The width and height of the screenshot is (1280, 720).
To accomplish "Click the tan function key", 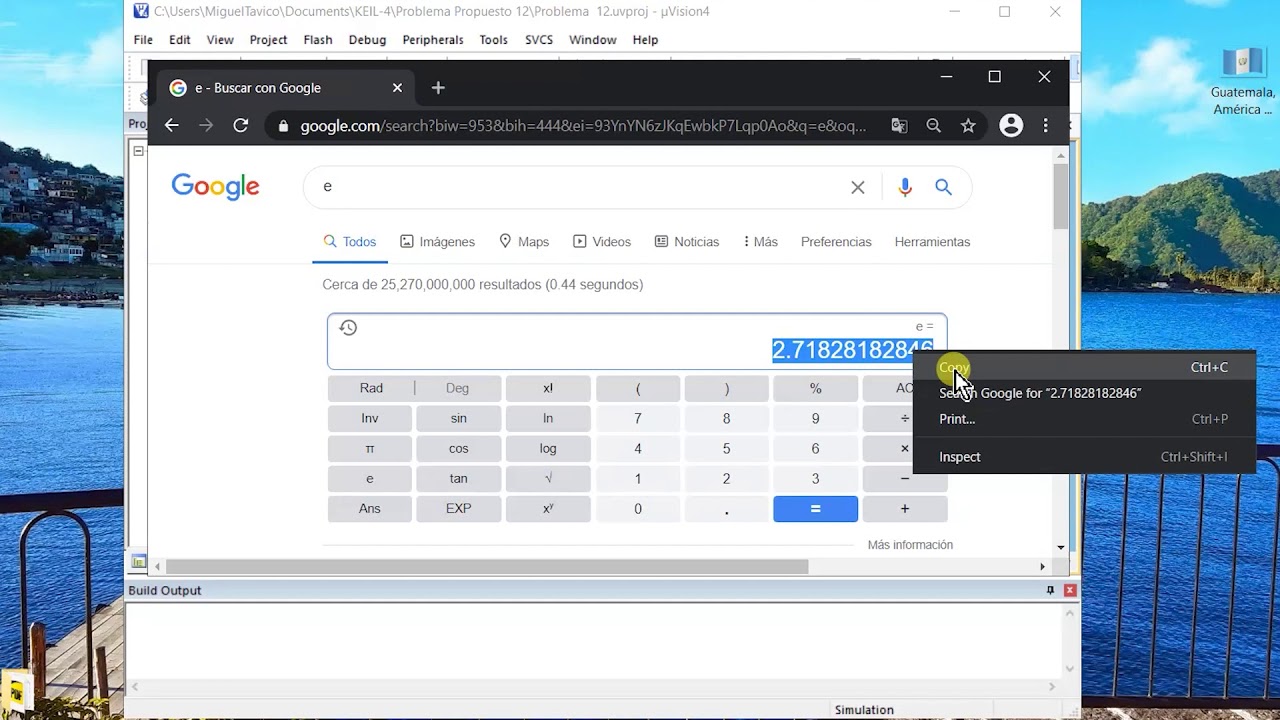I will tap(458, 478).
